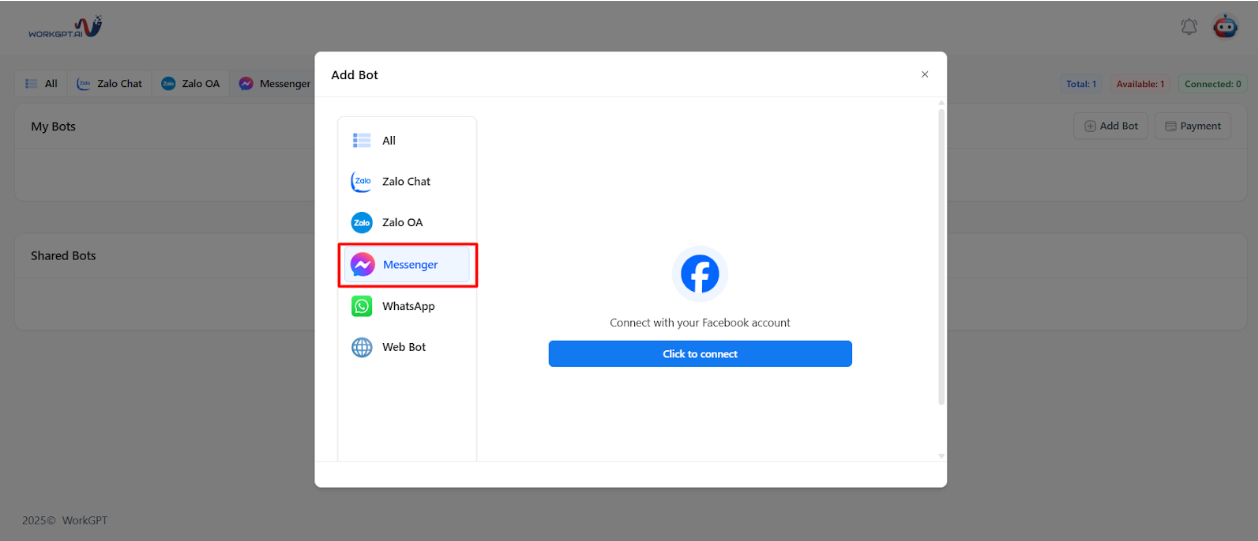This screenshot has width=1258, height=541.
Task: Click the WhatsApp icon in sidebar
Action: pyautogui.click(x=362, y=306)
